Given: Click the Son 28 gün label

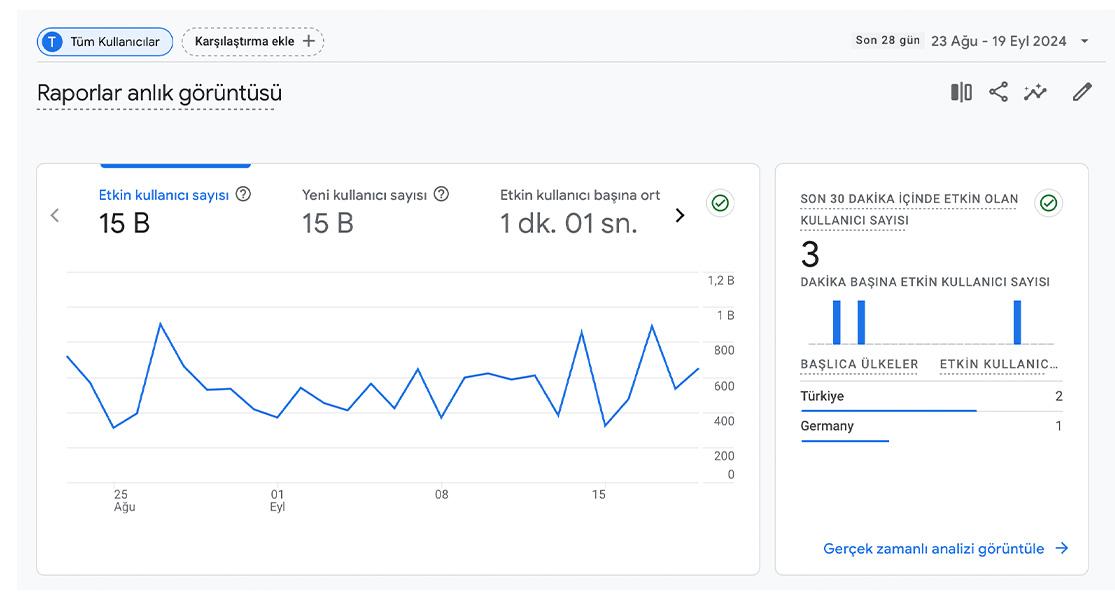Looking at the screenshot, I should [x=887, y=41].
